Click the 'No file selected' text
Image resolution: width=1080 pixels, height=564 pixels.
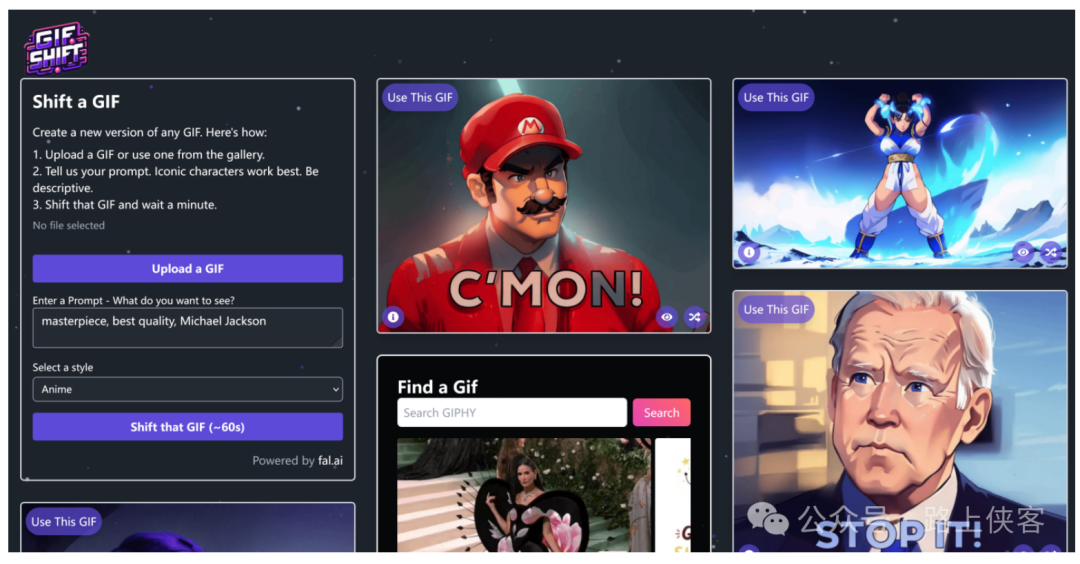click(69, 225)
